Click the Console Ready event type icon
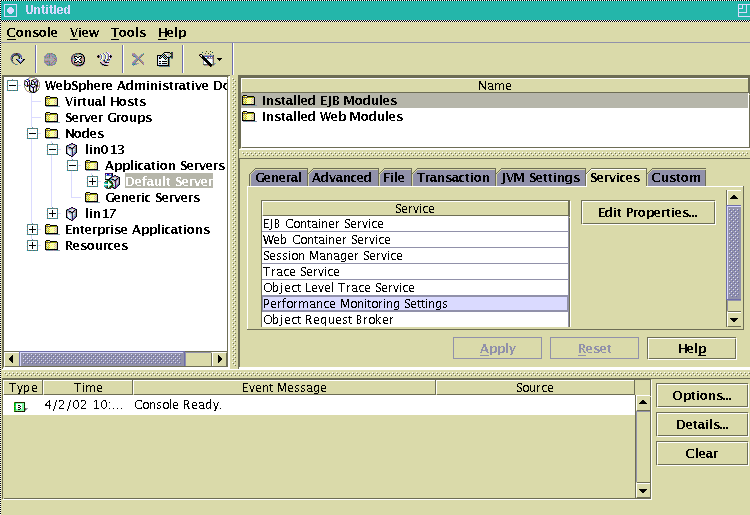750x515 pixels. 20,406
